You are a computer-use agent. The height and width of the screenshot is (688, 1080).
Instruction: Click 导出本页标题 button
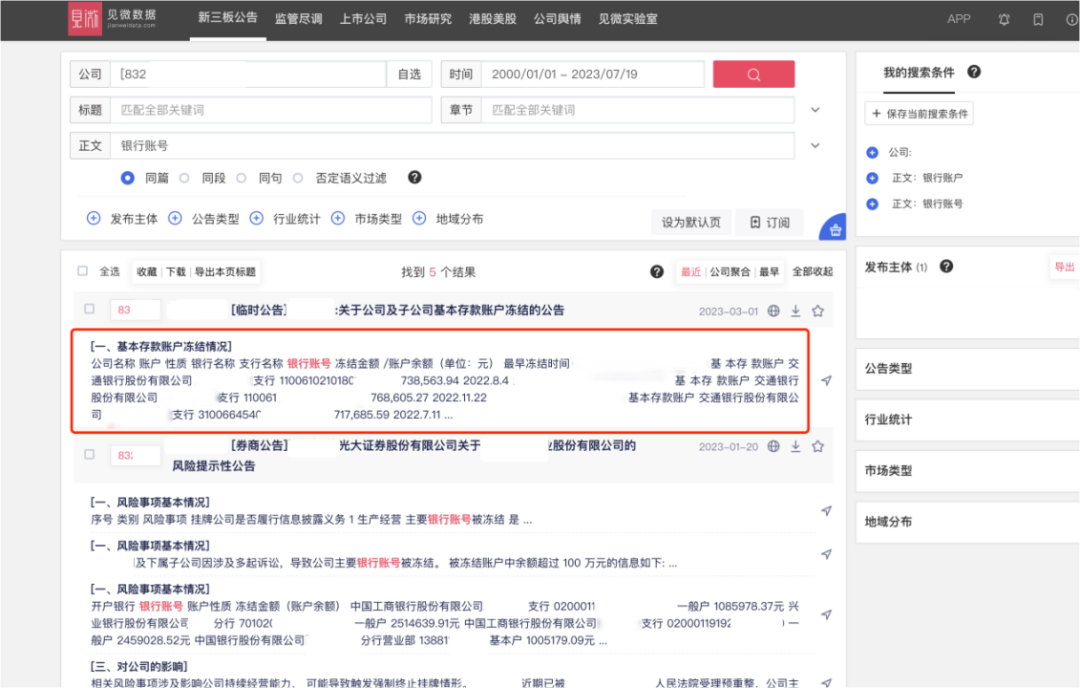tap(225, 271)
